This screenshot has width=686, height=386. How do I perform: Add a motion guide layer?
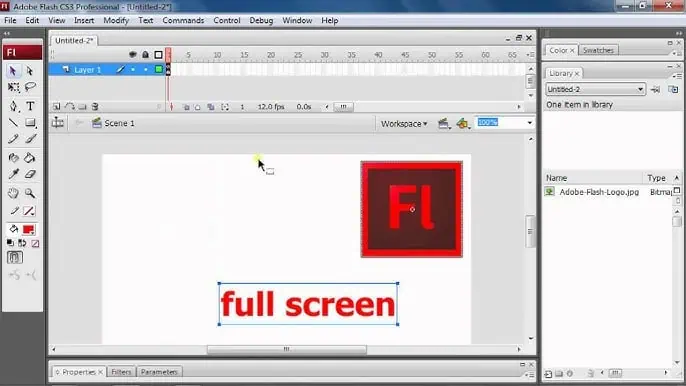pyautogui.click(x=70, y=107)
